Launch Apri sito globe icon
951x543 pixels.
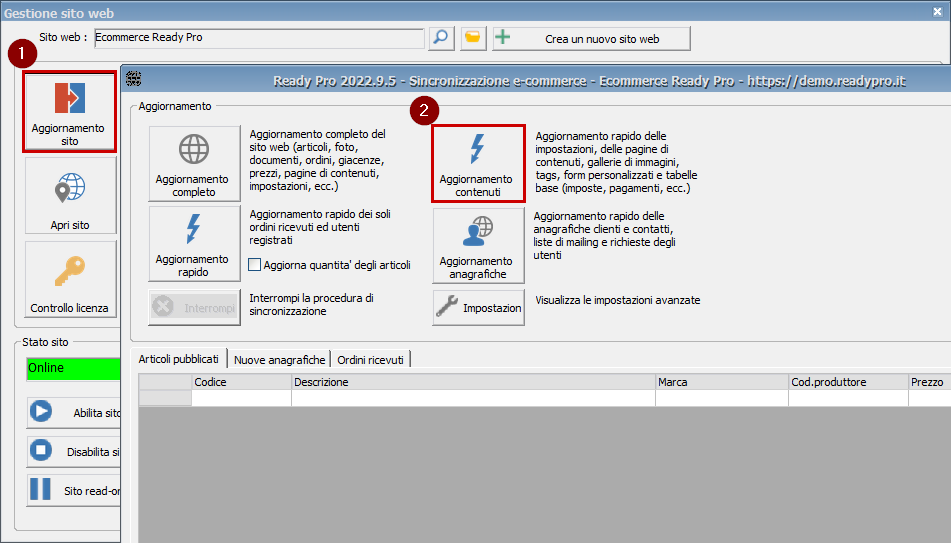pyautogui.click(x=70, y=195)
